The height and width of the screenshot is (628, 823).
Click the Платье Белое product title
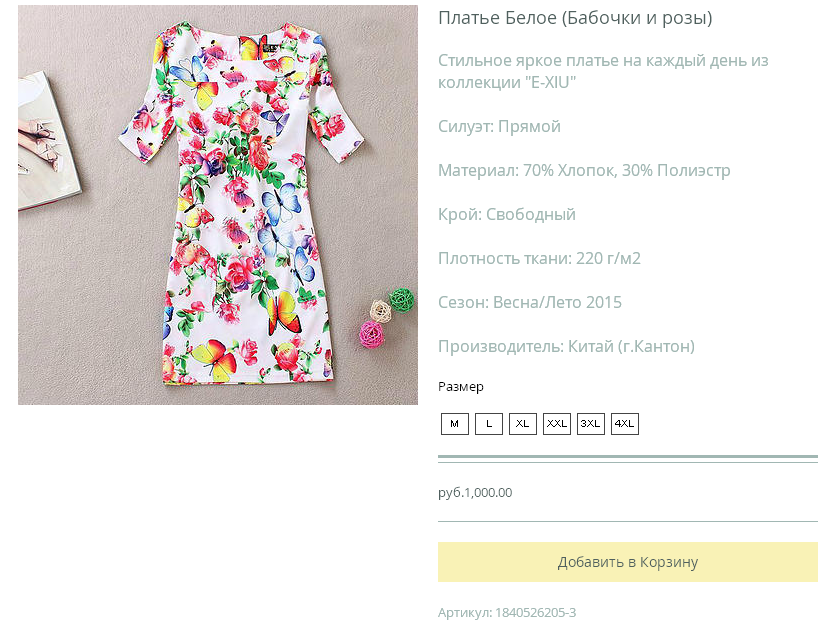pyautogui.click(x=575, y=18)
